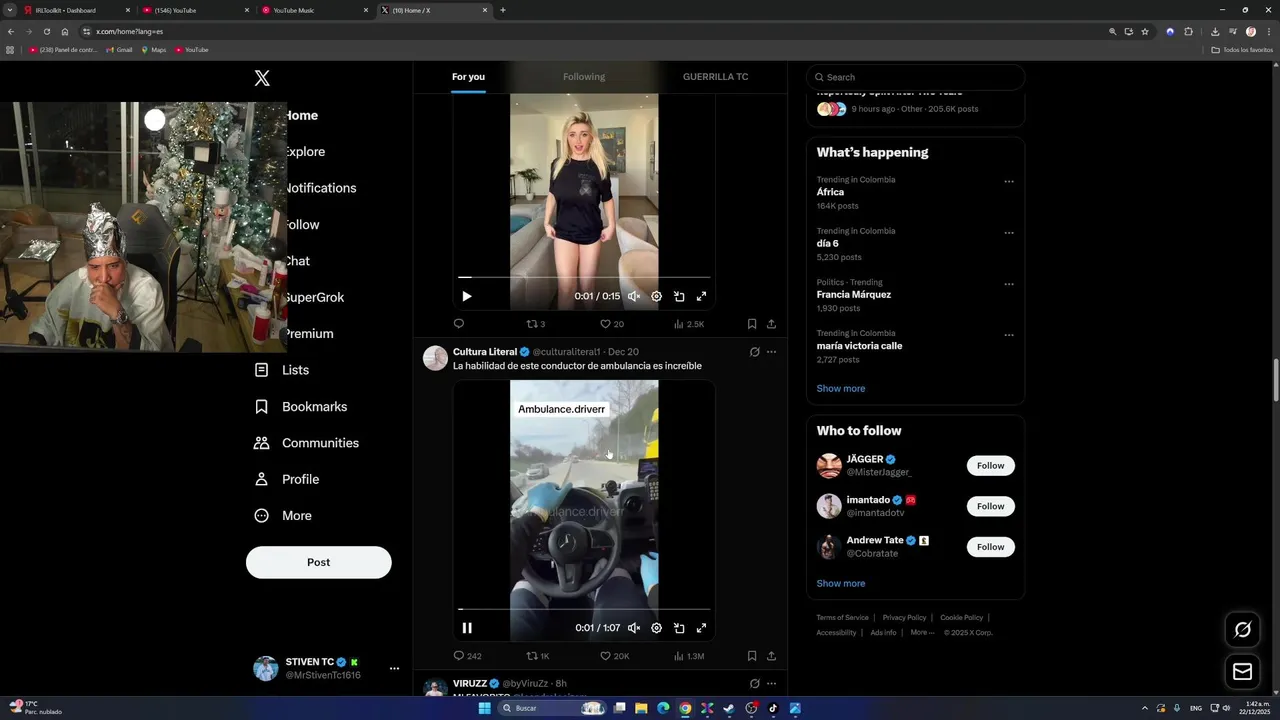This screenshot has height=720, width=1280.
Task: Open options for Francia Márquez trend
Action: click(1009, 284)
